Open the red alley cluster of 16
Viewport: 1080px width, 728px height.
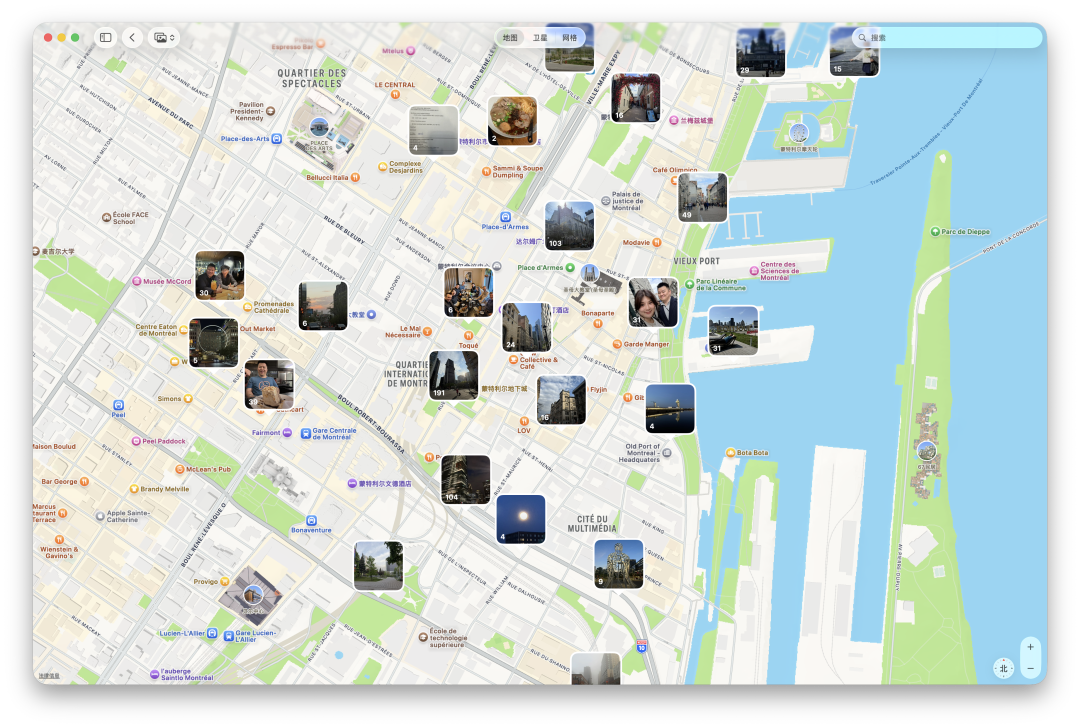[x=636, y=98]
